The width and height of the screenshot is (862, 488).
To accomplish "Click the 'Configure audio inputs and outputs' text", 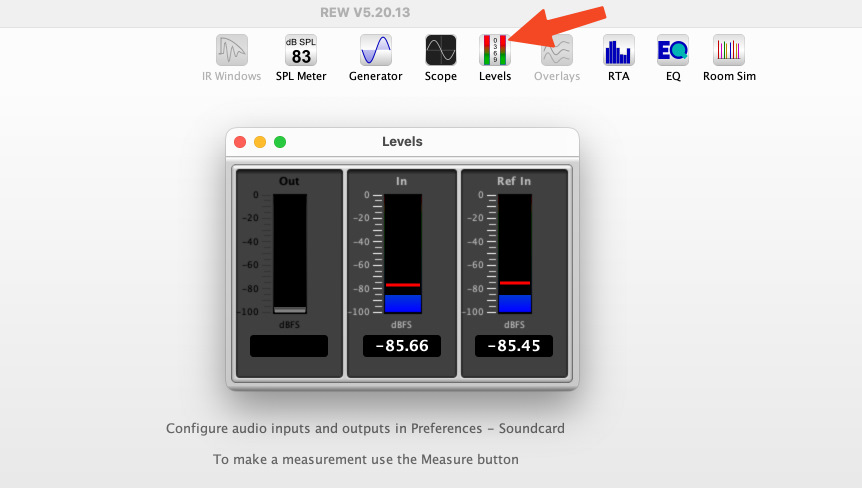I will (365, 429).
